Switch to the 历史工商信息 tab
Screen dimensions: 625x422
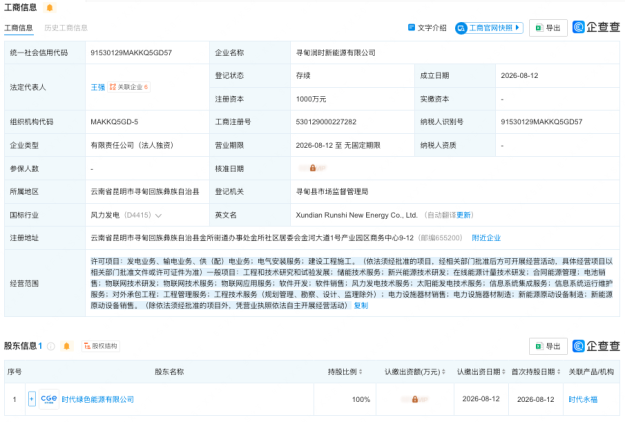[x=66, y=28]
